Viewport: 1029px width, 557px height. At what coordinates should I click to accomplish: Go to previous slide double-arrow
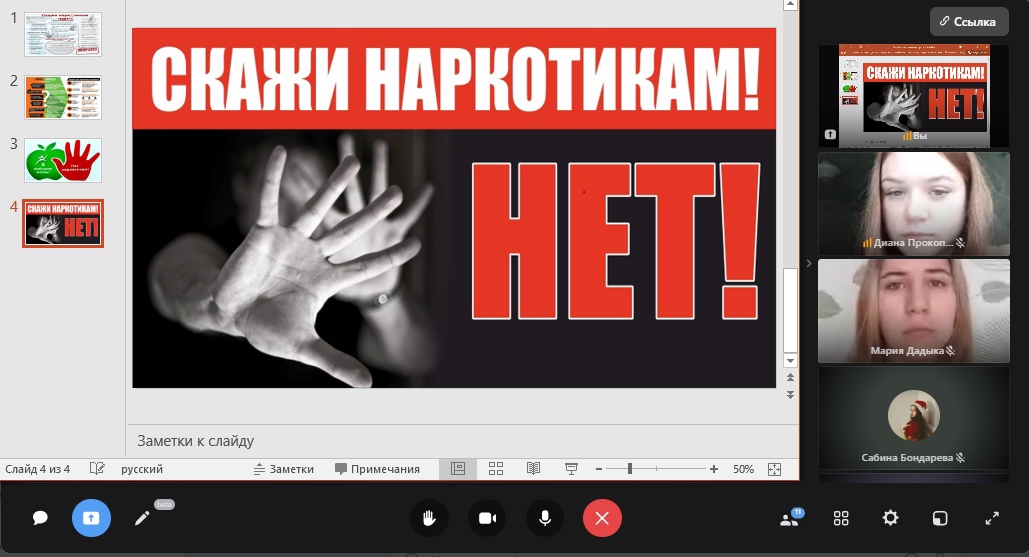790,377
